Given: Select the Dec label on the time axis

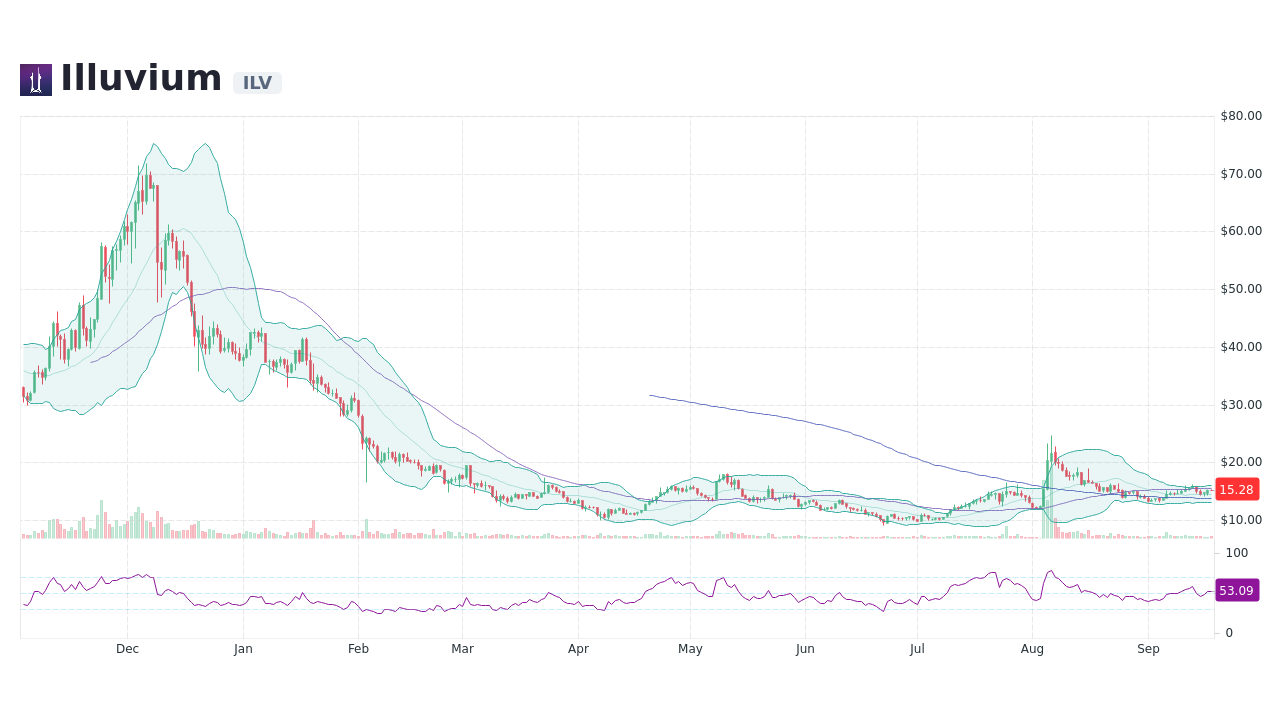Looking at the screenshot, I should 127,648.
